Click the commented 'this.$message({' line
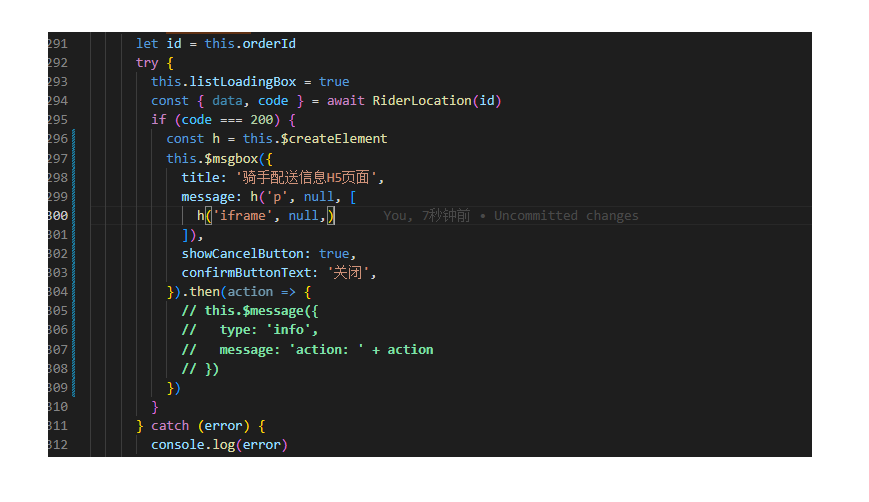The width and height of the screenshot is (869, 502). (250, 311)
